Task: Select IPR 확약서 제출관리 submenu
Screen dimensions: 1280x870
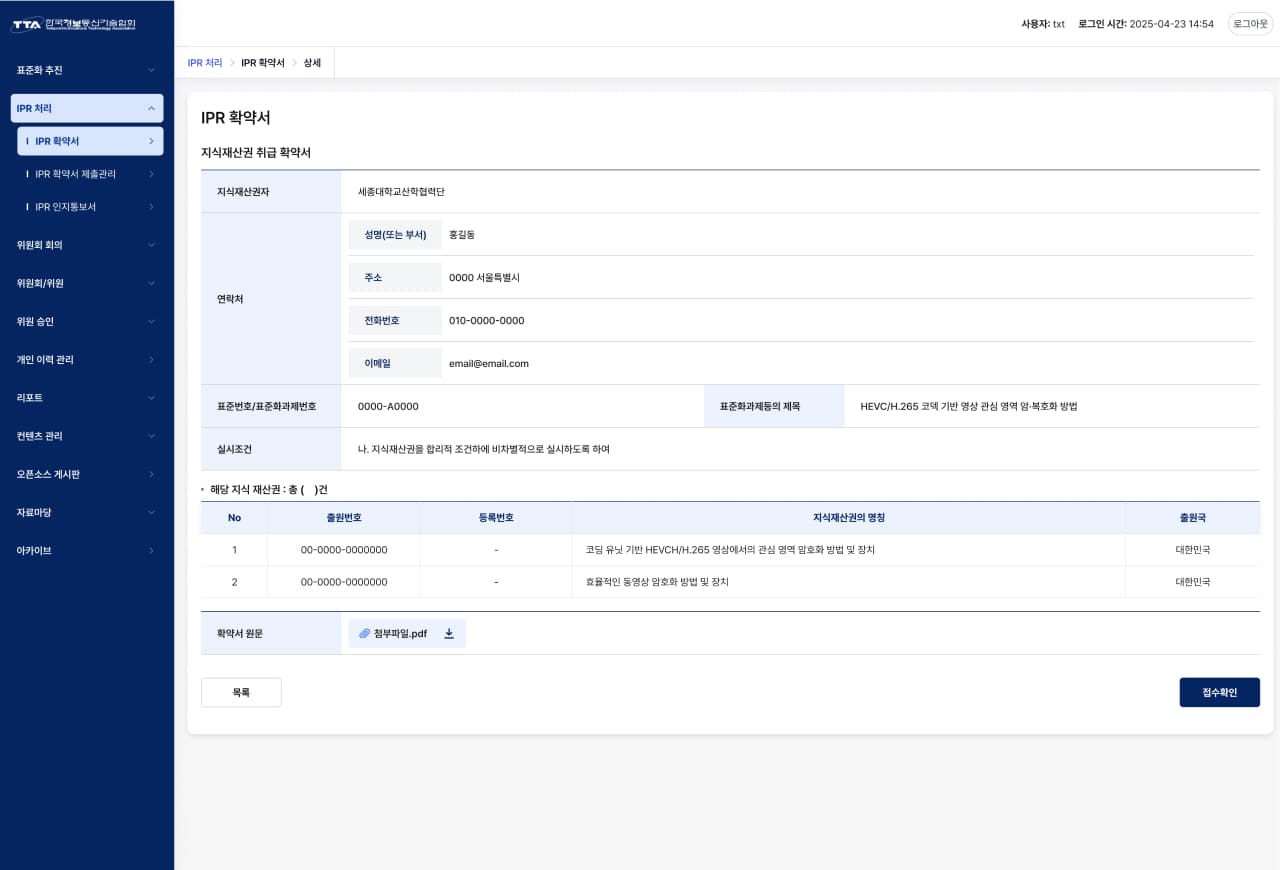Action: [x=89, y=174]
